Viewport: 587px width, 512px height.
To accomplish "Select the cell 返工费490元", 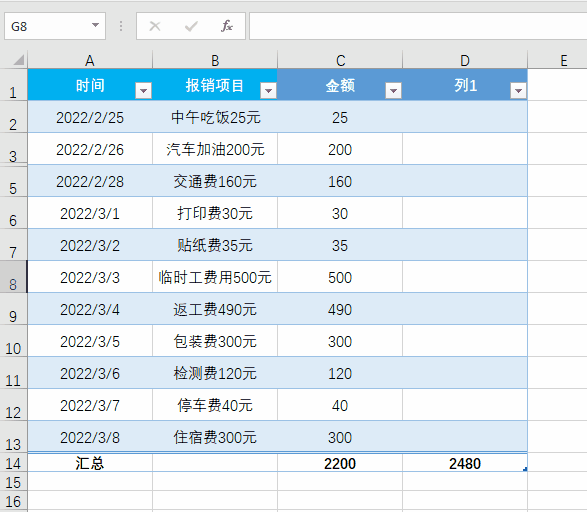I will point(215,309).
